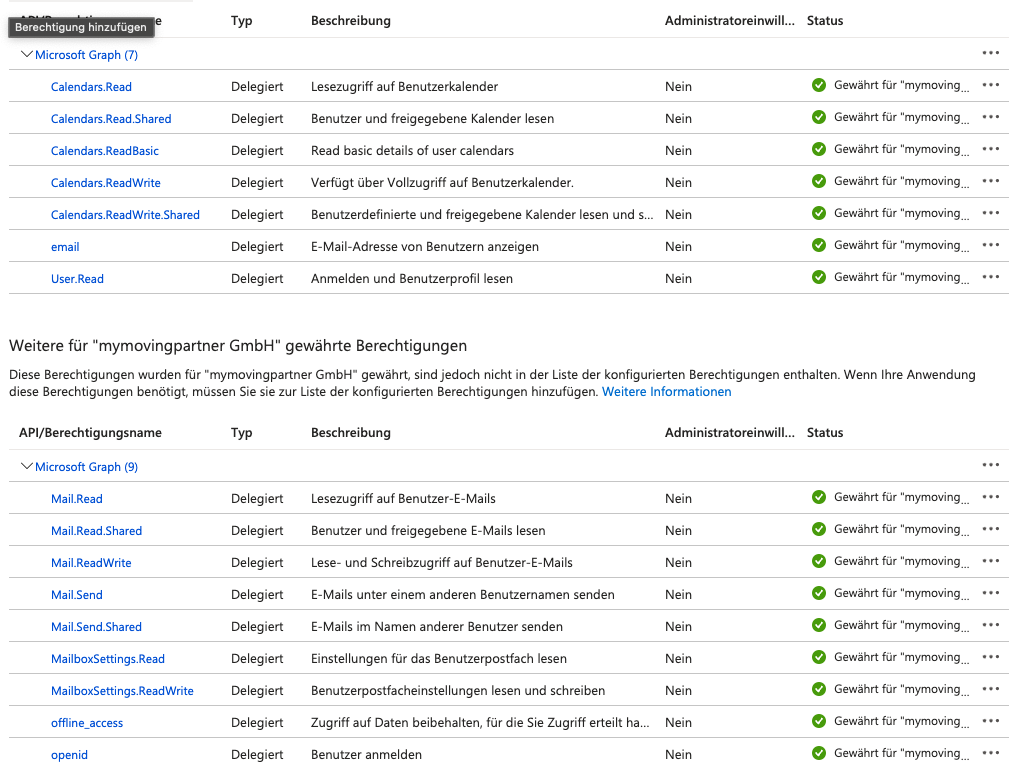Open more options for the email permission row
The width and height of the screenshot is (1014, 769).
[990, 245]
